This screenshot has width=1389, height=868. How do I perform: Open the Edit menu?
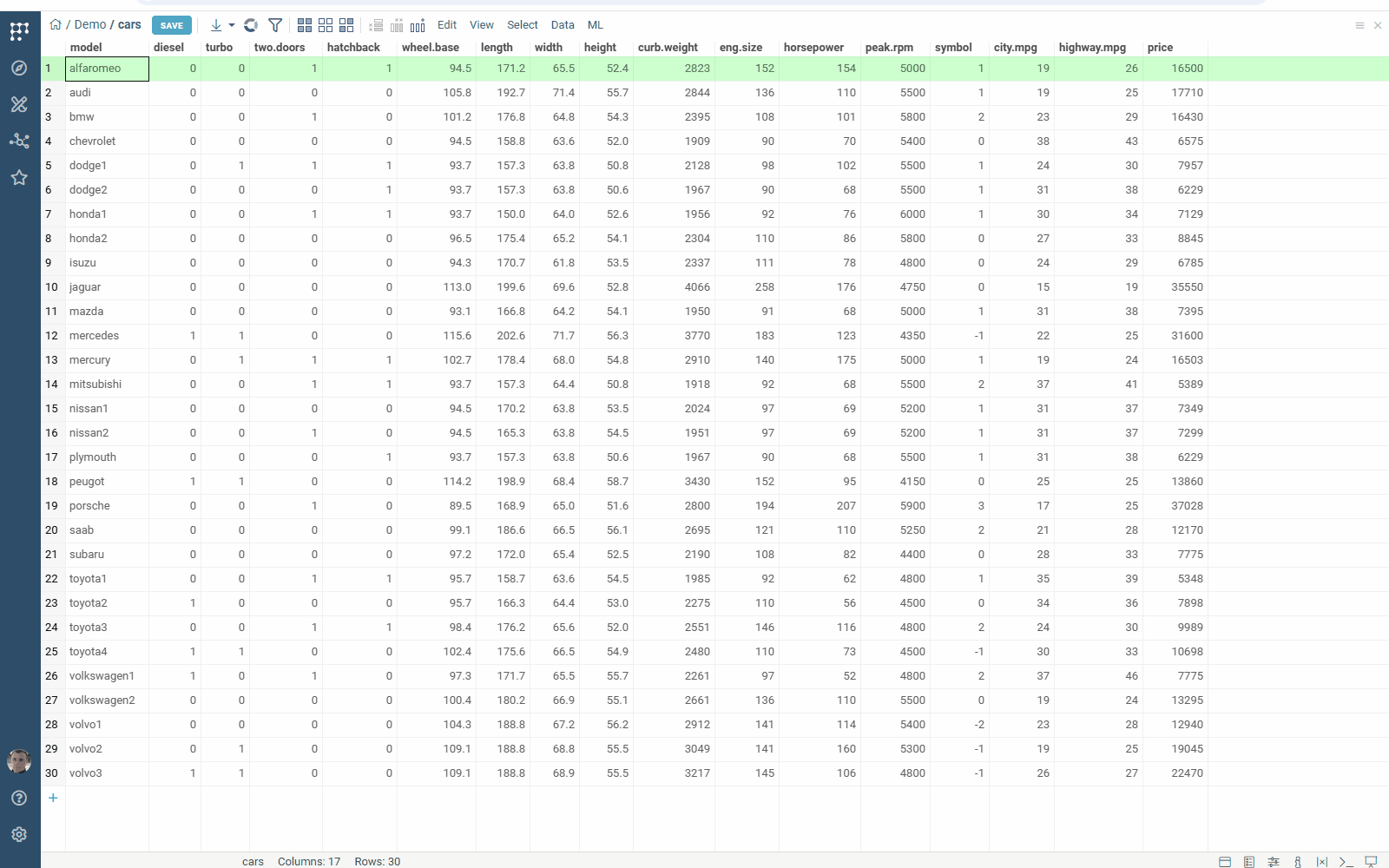[447, 25]
